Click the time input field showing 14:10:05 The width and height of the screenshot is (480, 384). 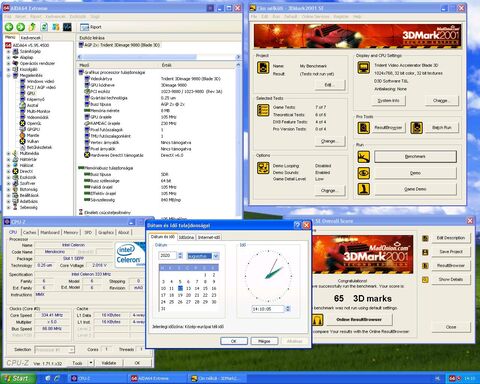pyautogui.click(x=268, y=309)
